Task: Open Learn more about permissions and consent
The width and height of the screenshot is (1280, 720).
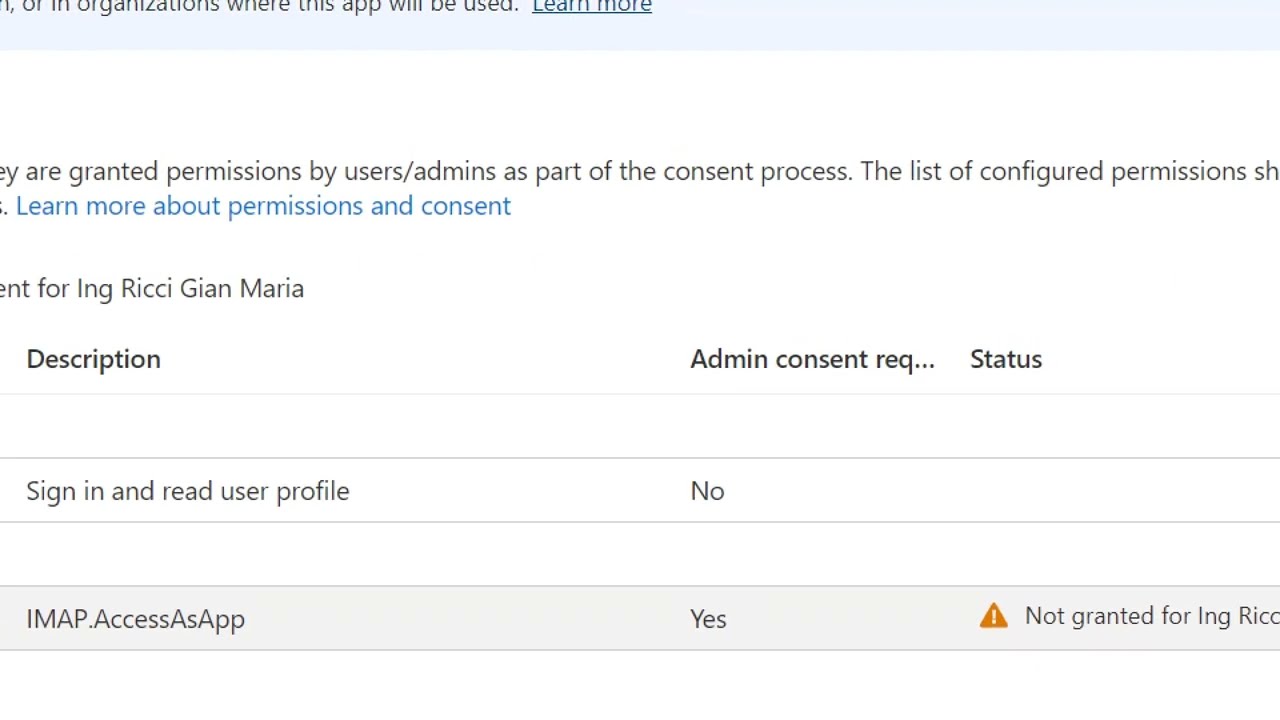Action: point(263,206)
